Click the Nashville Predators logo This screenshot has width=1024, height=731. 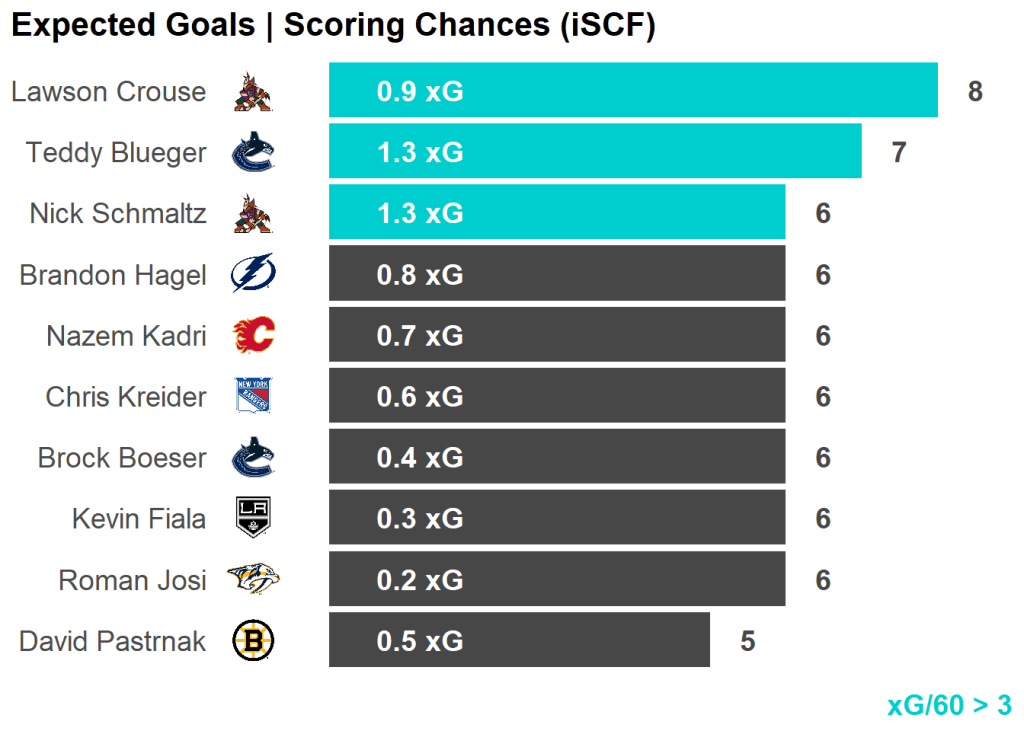pos(252,580)
